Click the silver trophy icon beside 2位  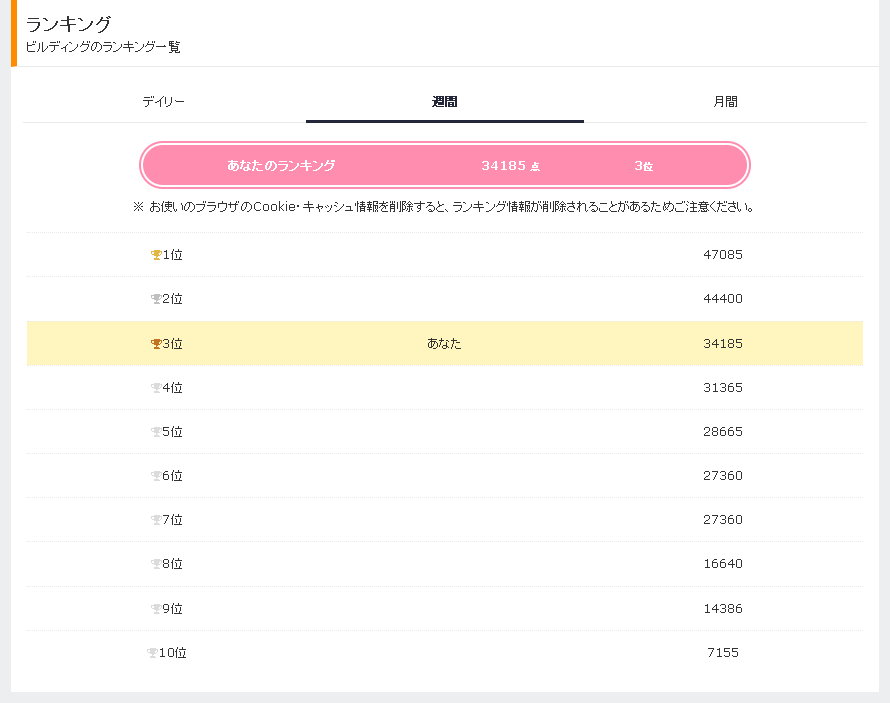coord(155,299)
